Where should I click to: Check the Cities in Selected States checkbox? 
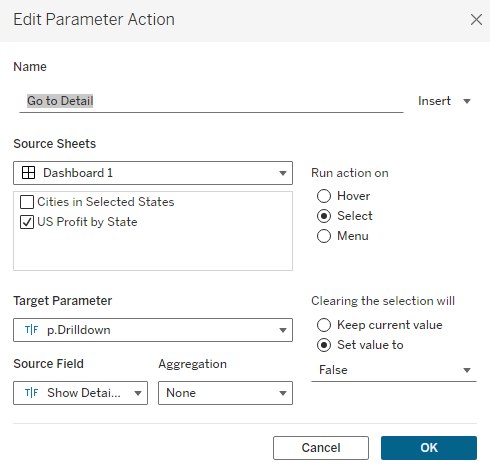pos(27,202)
